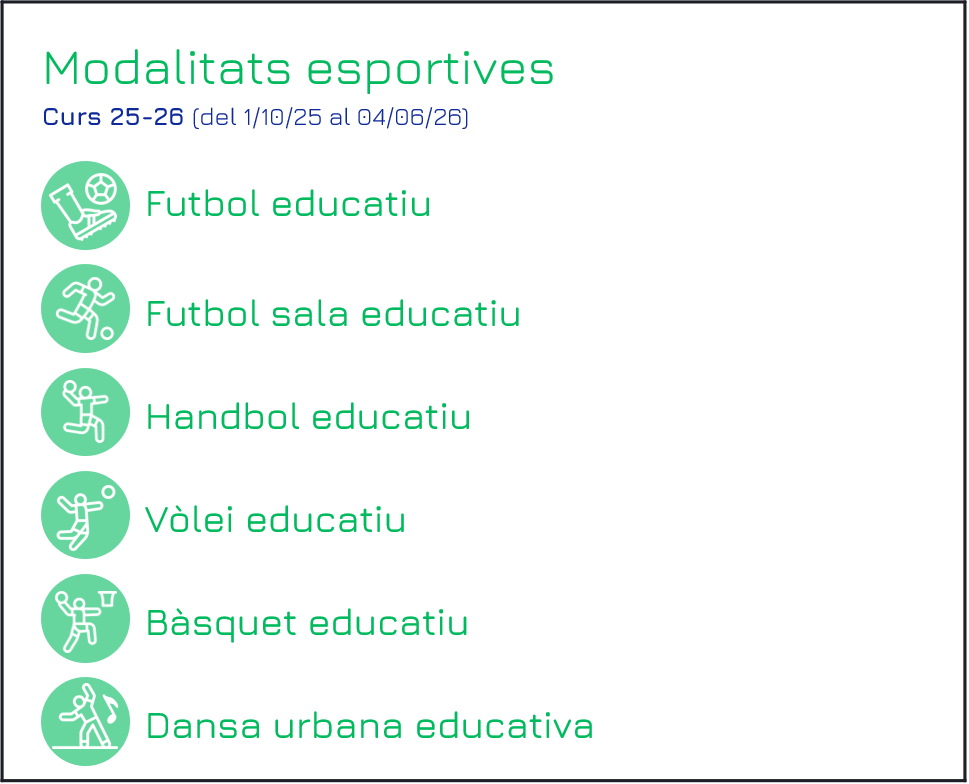
Task: Click the football boot and ball icon
Action: (x=85, y=206)
